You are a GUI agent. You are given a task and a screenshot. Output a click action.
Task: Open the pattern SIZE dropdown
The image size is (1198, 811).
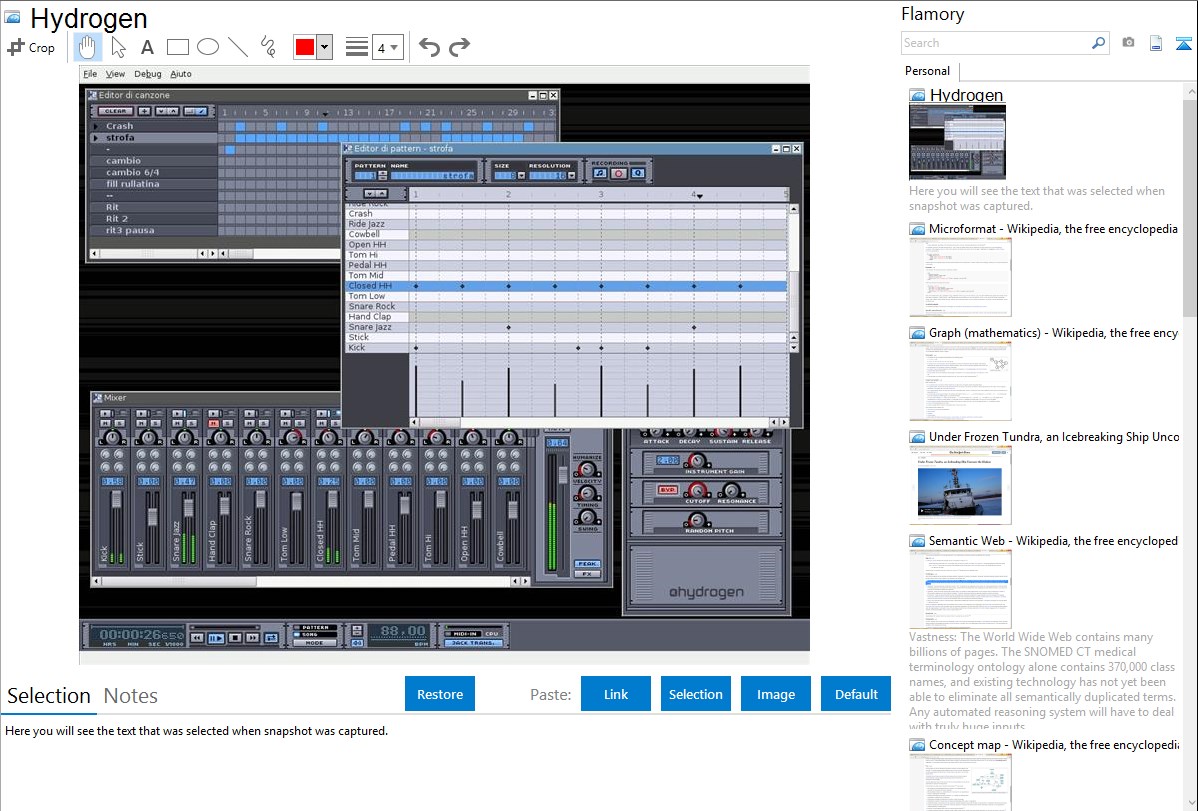tap(521, 175)
